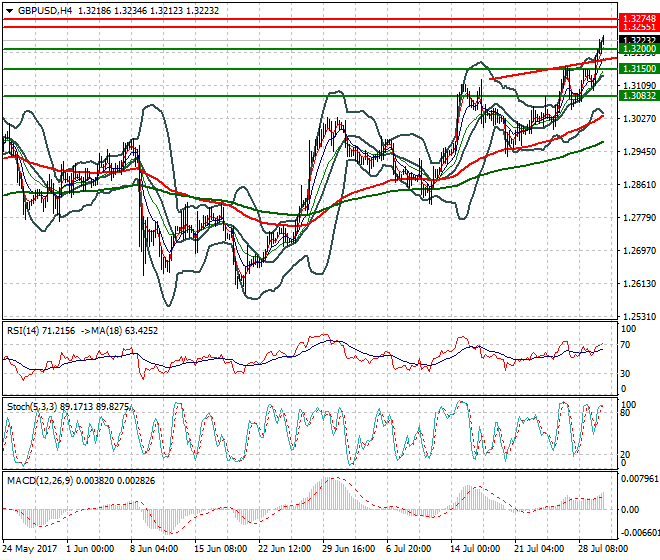Select the 1.32748 red price level label

639,19
